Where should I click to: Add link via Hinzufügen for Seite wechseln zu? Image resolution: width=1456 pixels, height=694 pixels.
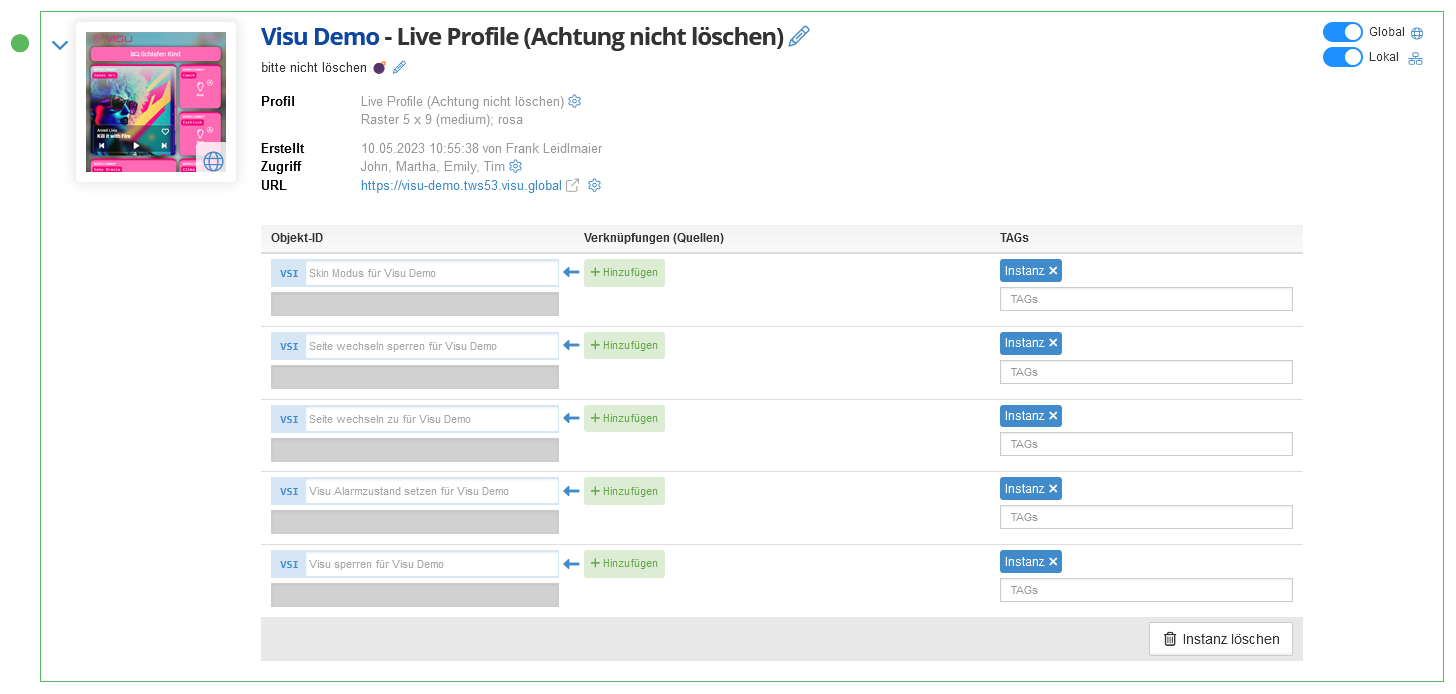point(624,419)
